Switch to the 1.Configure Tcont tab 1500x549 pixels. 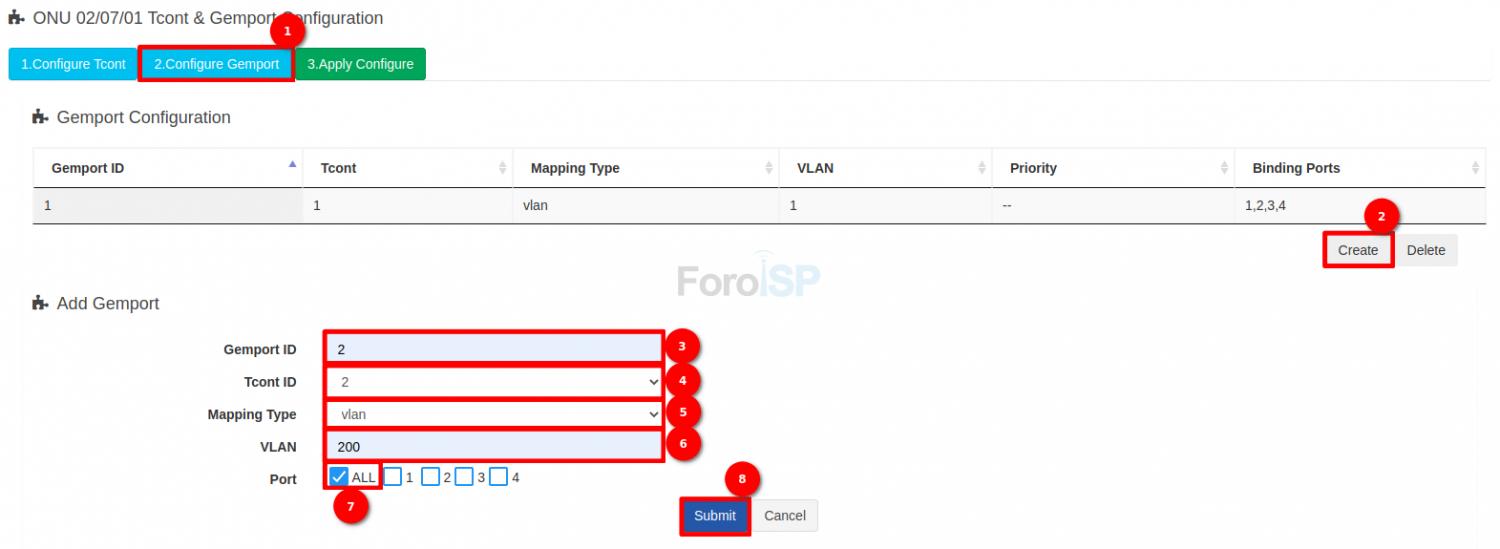tap(73, 64)
